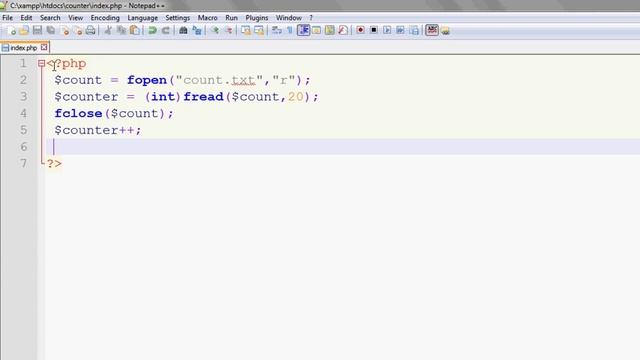Click the "count.txt" string
640x360 pixels.
tap(219, 80)
